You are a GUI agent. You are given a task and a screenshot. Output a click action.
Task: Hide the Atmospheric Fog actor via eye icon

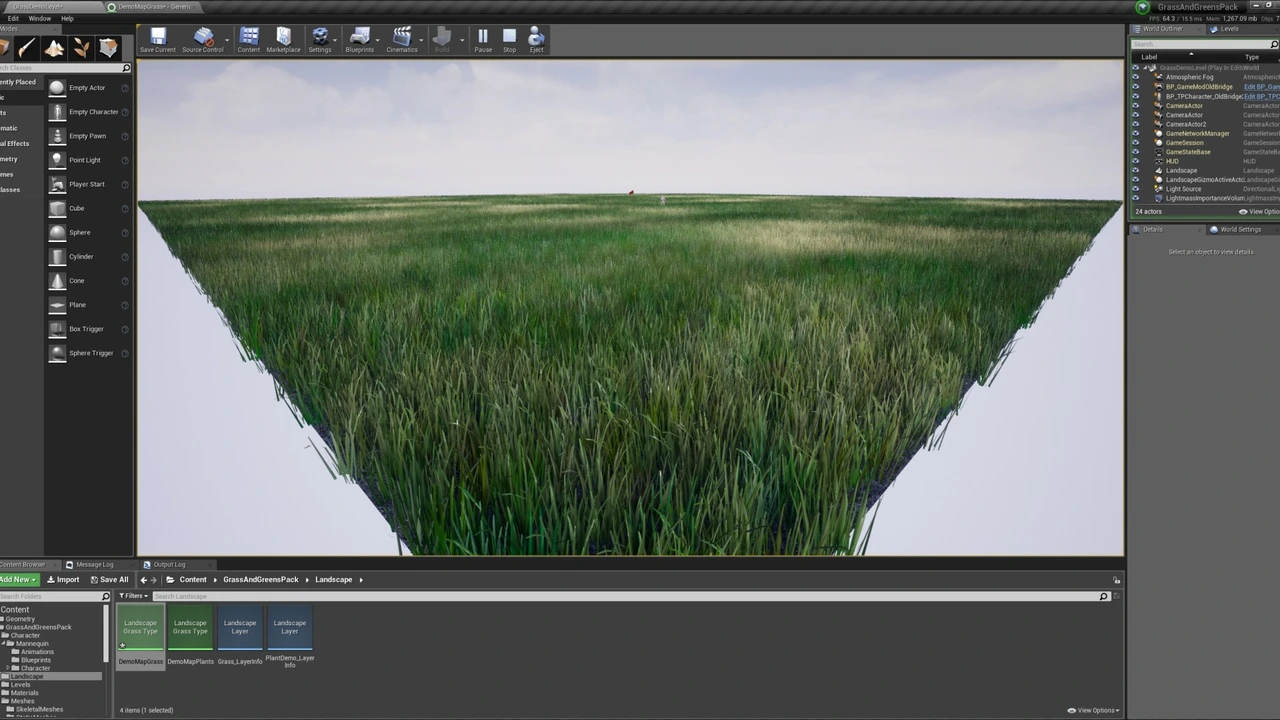point(1135,77)
